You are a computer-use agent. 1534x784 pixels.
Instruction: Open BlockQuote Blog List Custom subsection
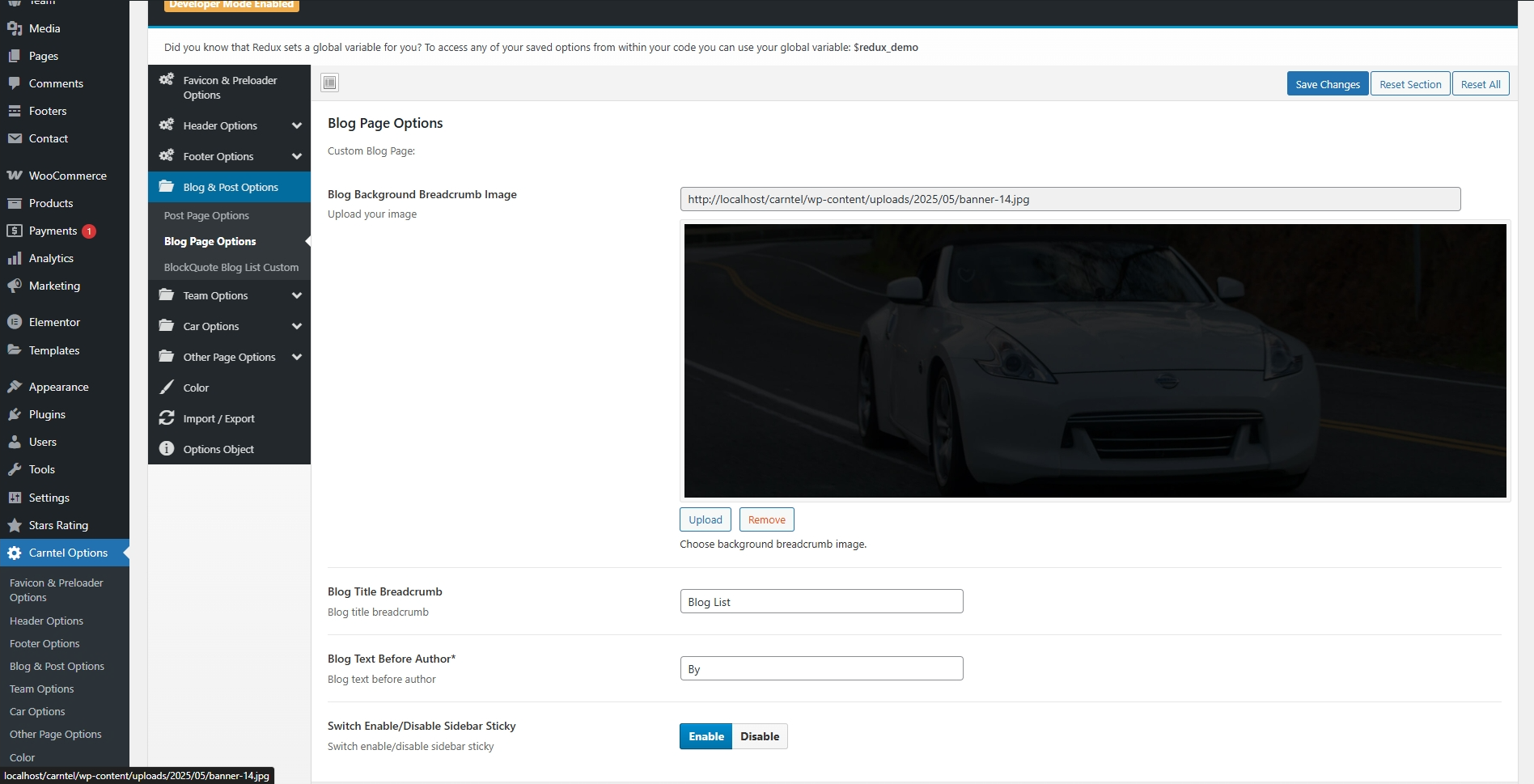[231, 267]
